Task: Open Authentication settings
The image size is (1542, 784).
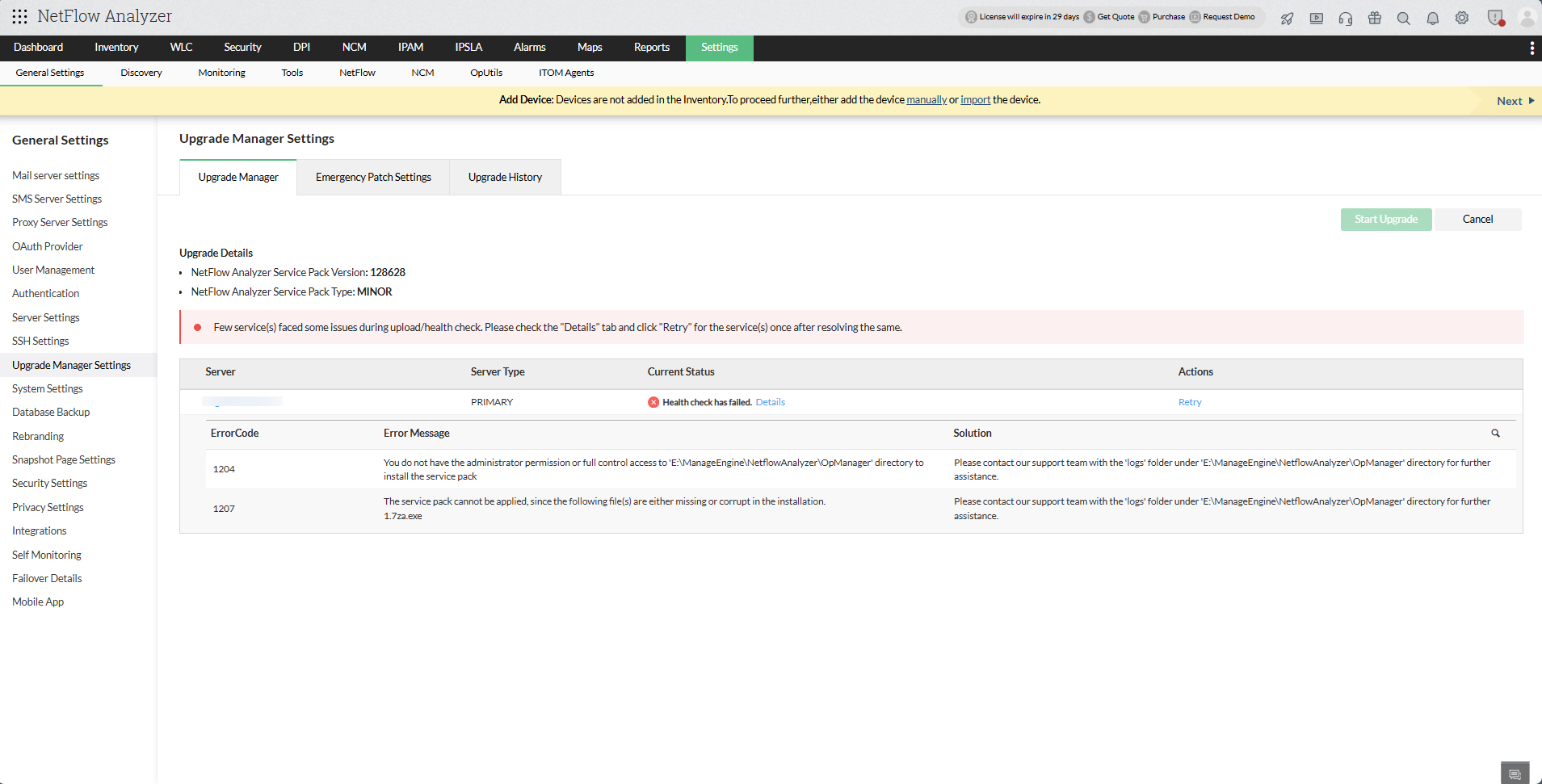Action: click(x=46, y=293)
